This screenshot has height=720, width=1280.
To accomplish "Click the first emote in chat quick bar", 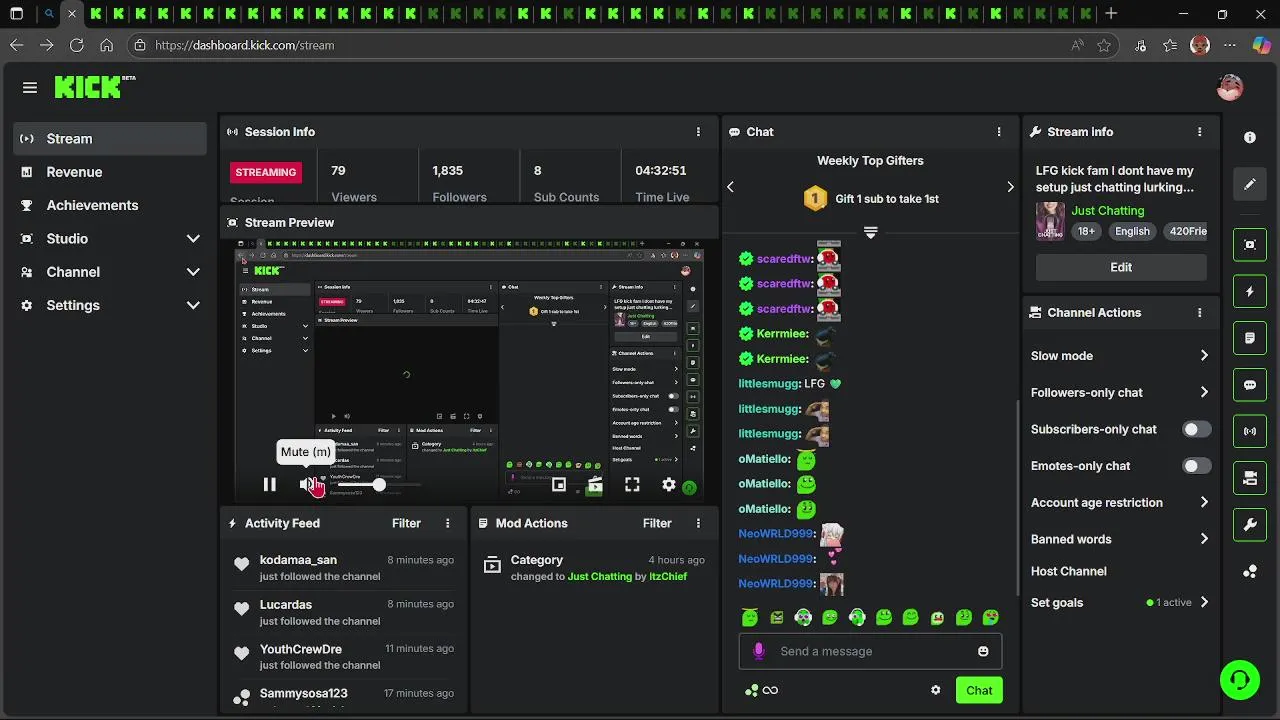I will [x=750, y=618].
